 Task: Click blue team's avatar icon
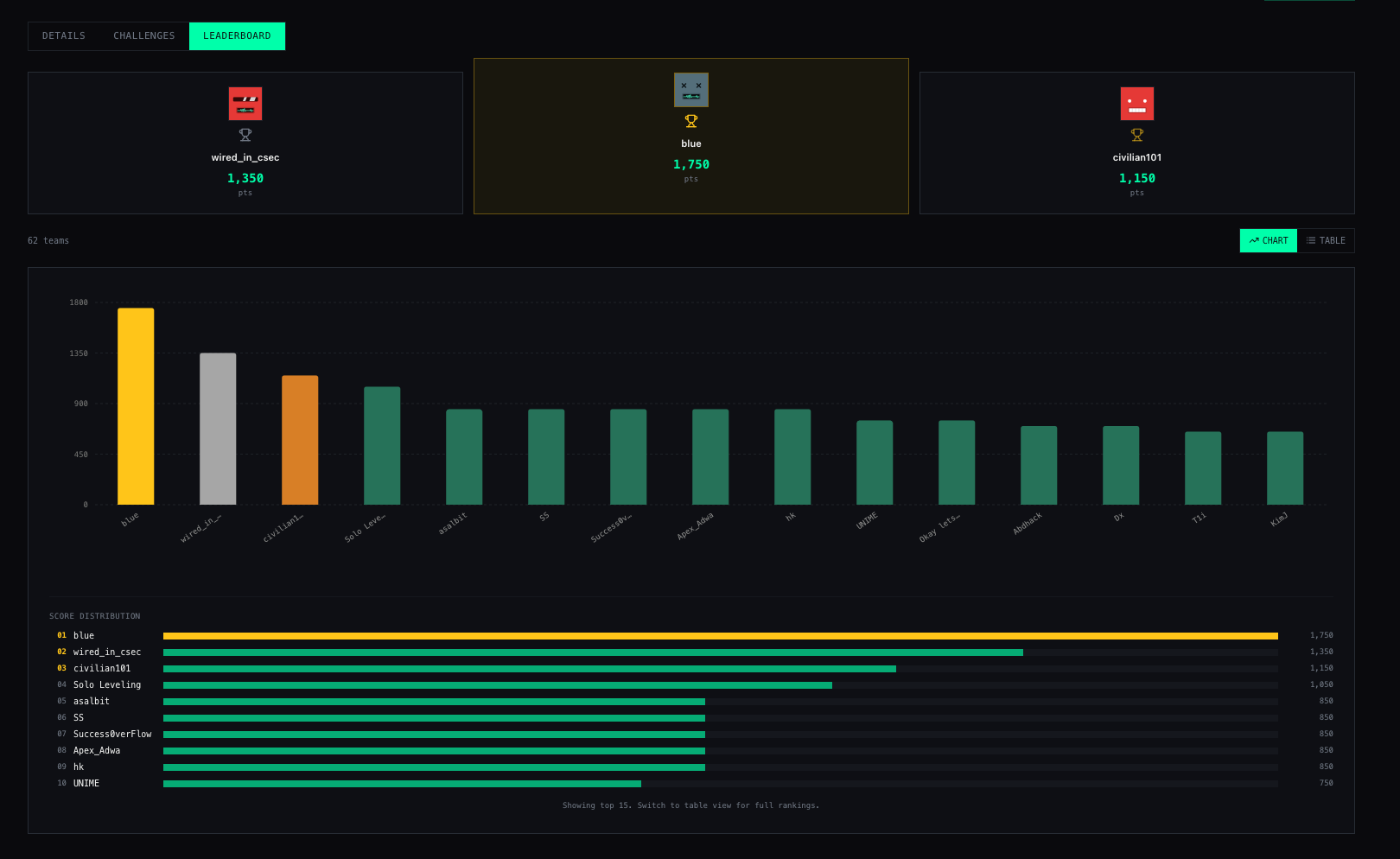(x=691, y=90)
